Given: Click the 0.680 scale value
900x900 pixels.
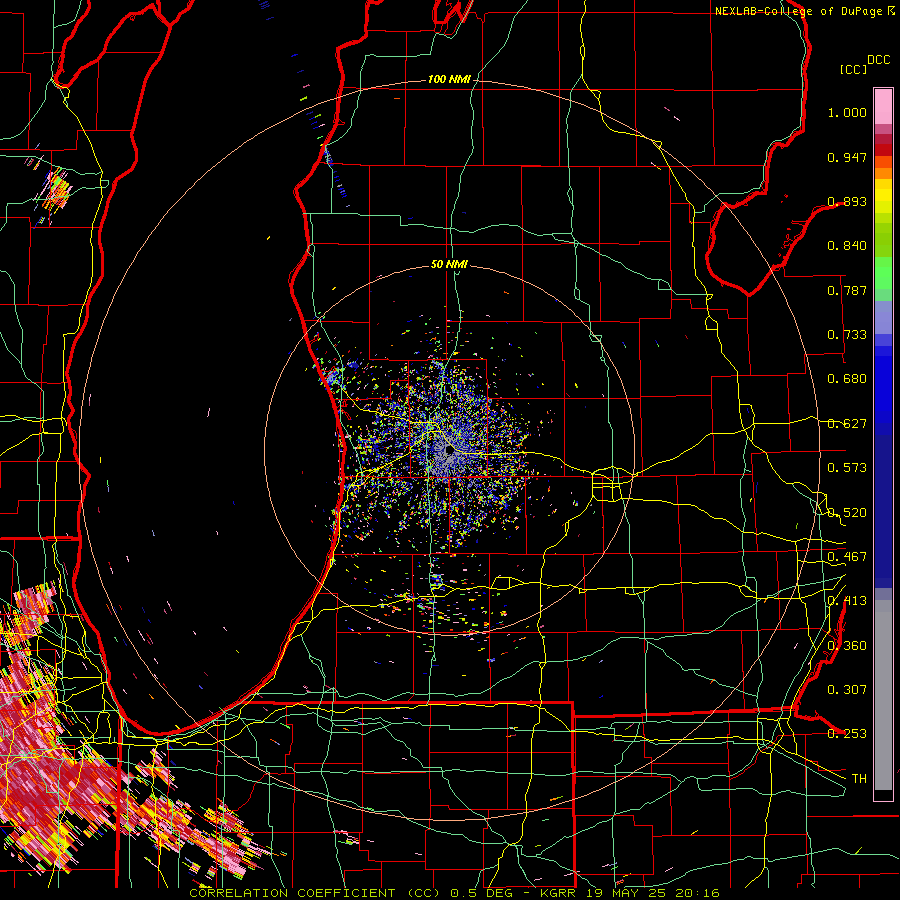Looking at the screenshot, I should pyautogui.click(x=847, y=379).
